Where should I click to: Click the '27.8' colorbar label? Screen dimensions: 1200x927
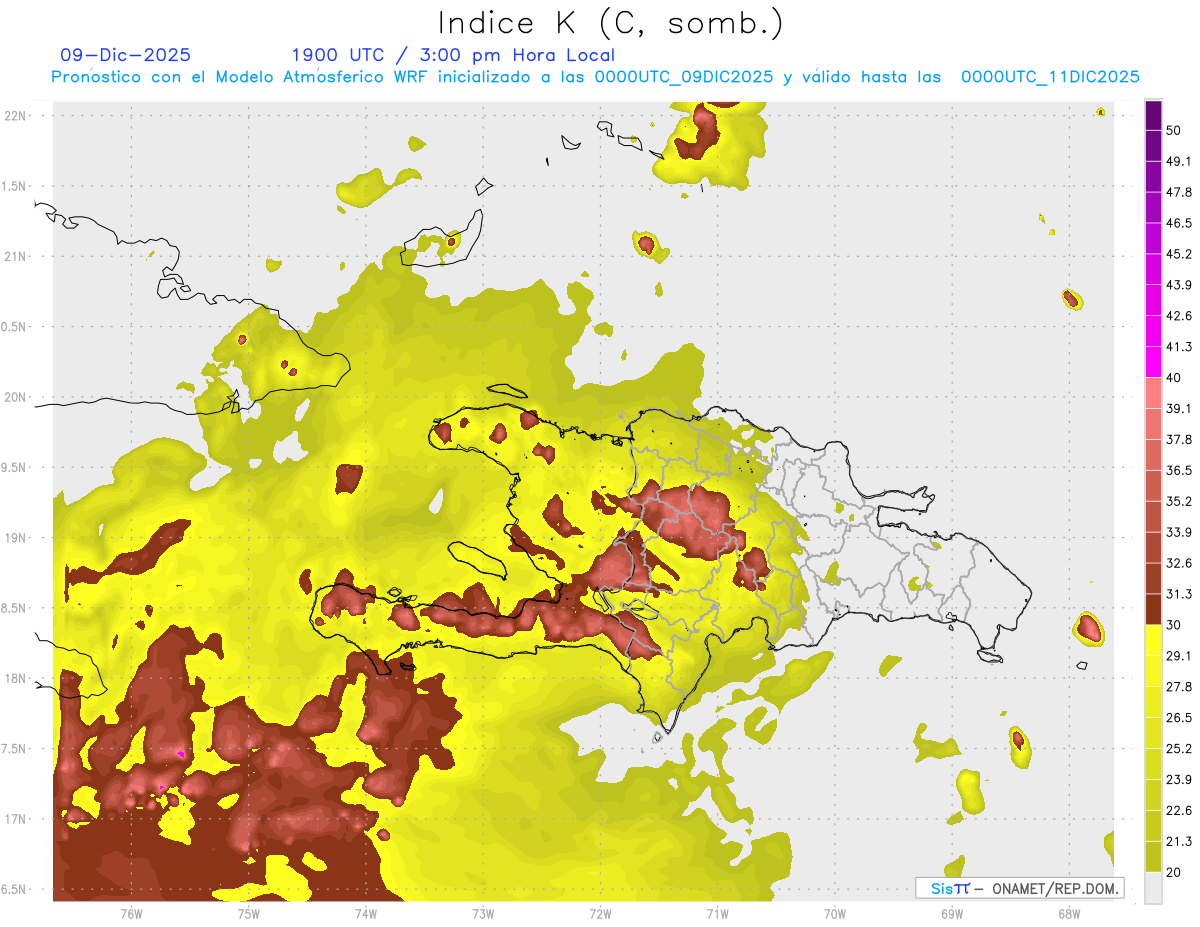(1179, 687)
